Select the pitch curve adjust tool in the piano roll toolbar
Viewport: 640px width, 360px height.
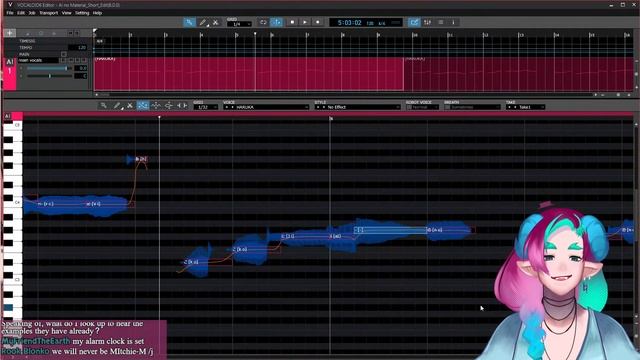(x=156, y=106)
